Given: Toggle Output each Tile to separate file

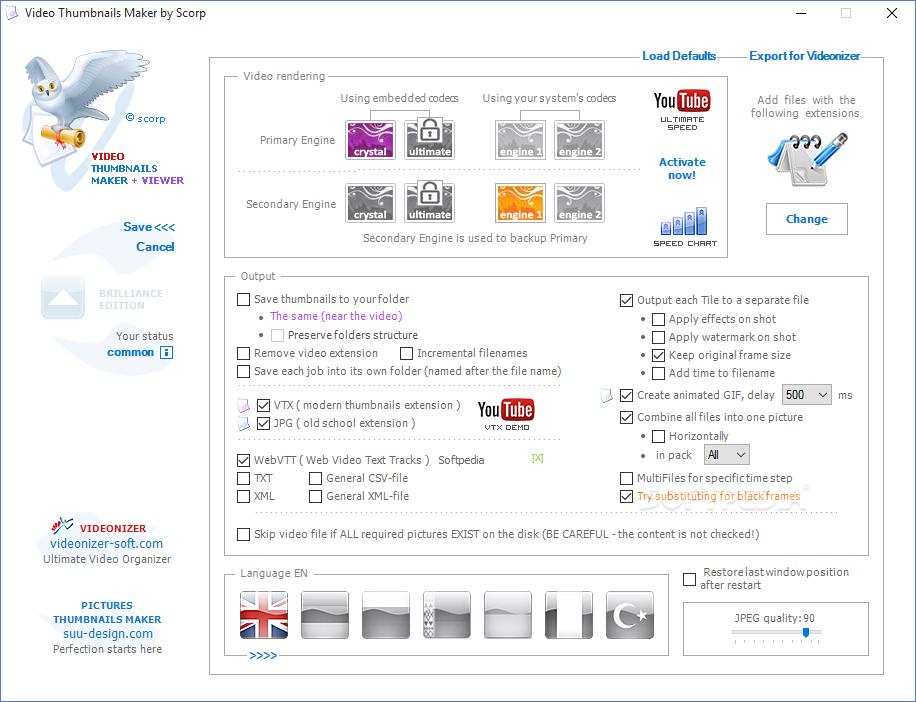Looking at the screenshot, I should tap(626, 300).
